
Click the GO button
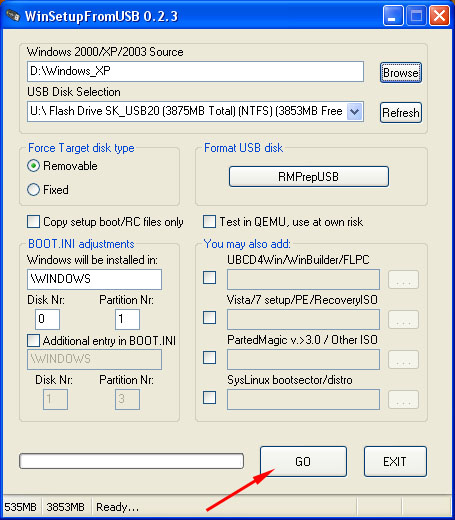tap(303, 462)
